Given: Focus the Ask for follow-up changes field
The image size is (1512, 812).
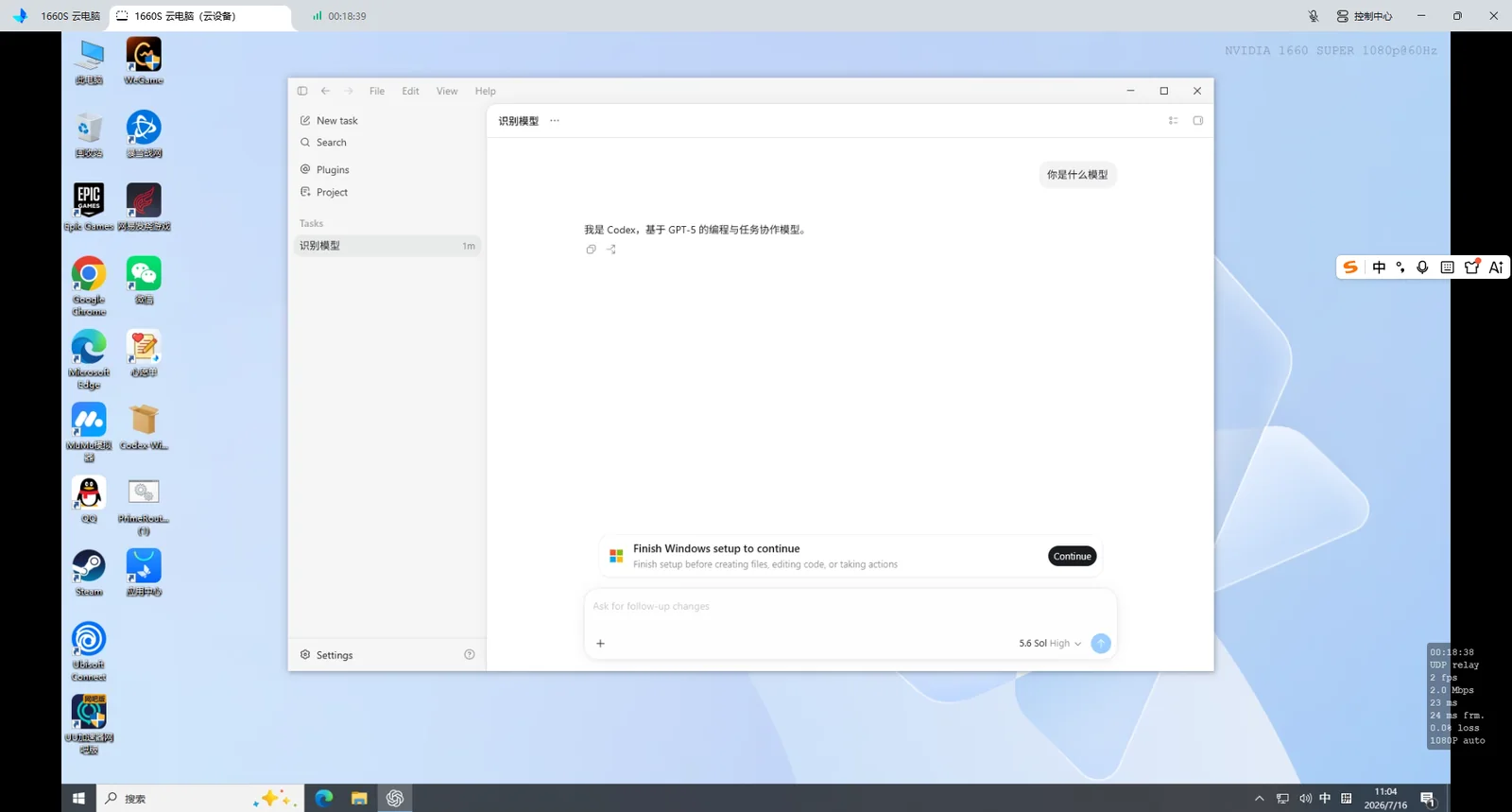Looking at the screenshot, I should pos(850,607).
